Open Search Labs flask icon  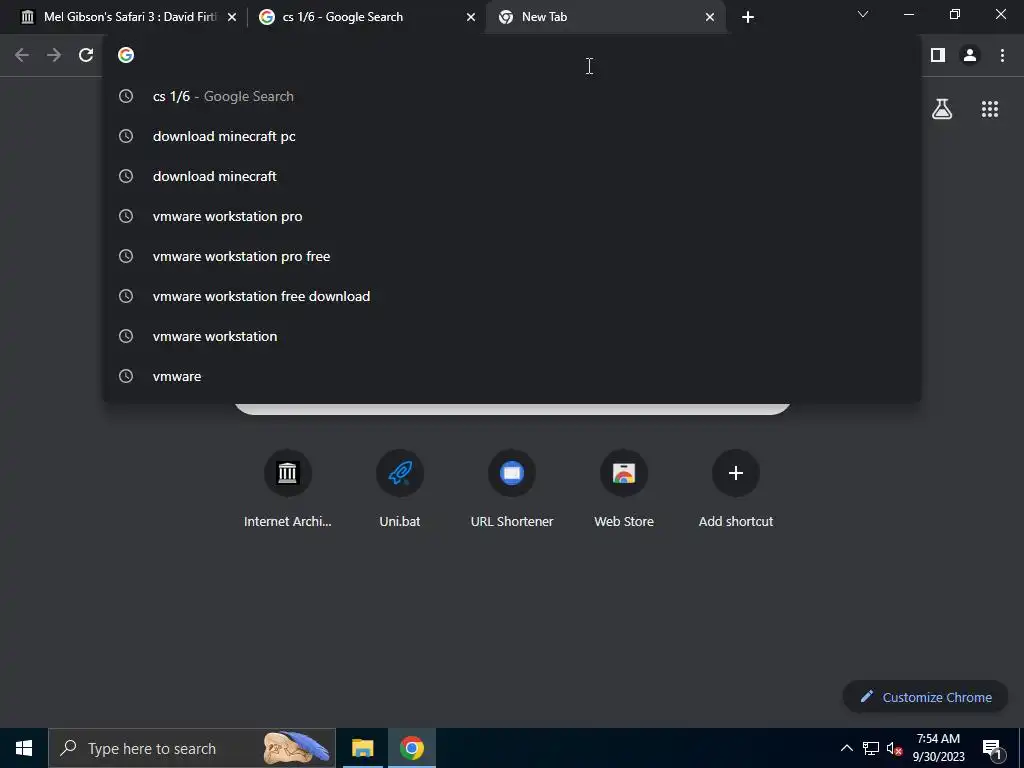tap(942, 109)
